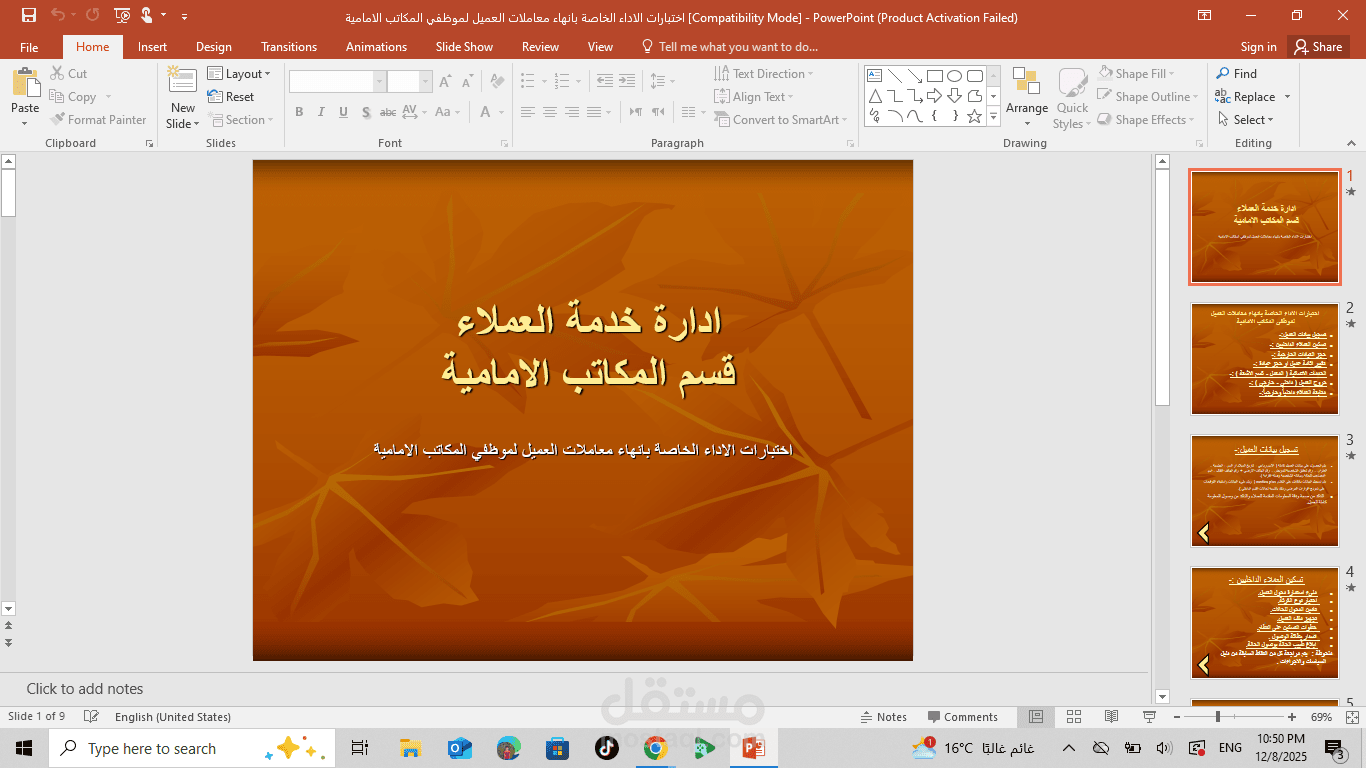Select the Oval shape in gallery
Viewport: 1366px width, 768px height.
tap(954, 75)
